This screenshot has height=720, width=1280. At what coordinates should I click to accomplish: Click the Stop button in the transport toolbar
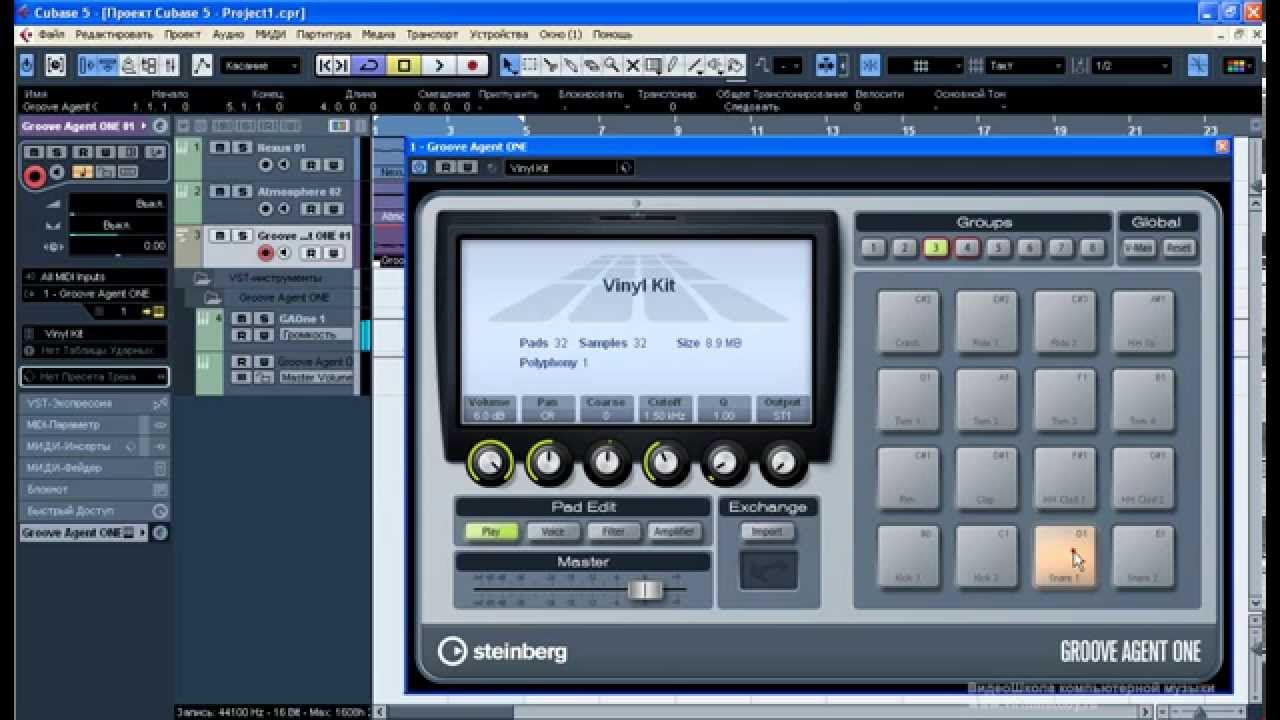(404, 66)
